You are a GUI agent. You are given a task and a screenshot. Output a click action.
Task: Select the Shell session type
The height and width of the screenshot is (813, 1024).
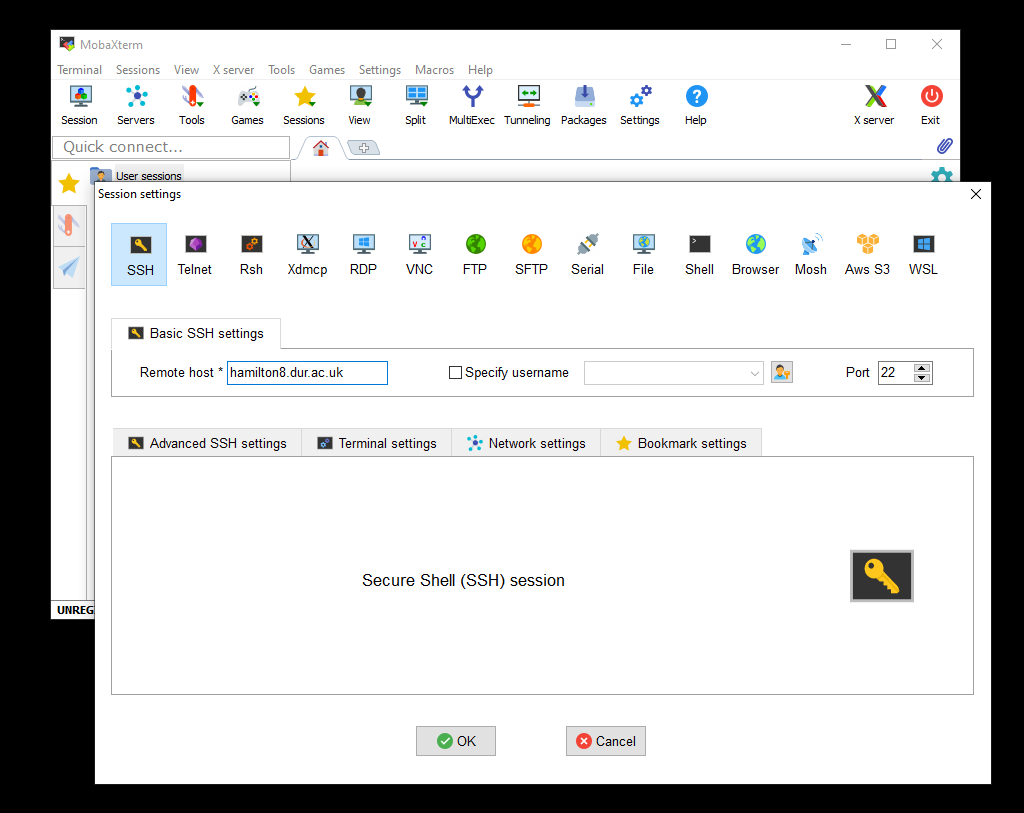(x=699, y=254)
